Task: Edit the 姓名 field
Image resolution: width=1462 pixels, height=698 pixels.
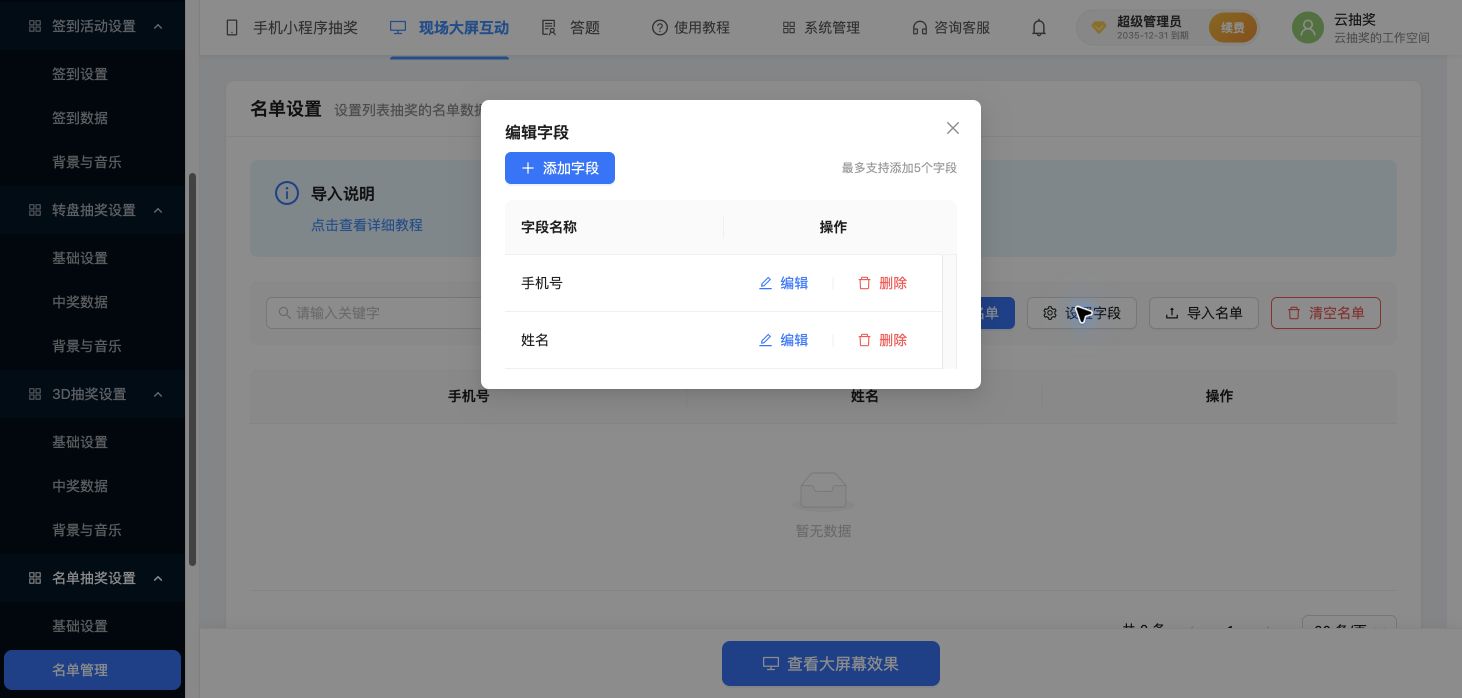Action: (x=783, y=340)
